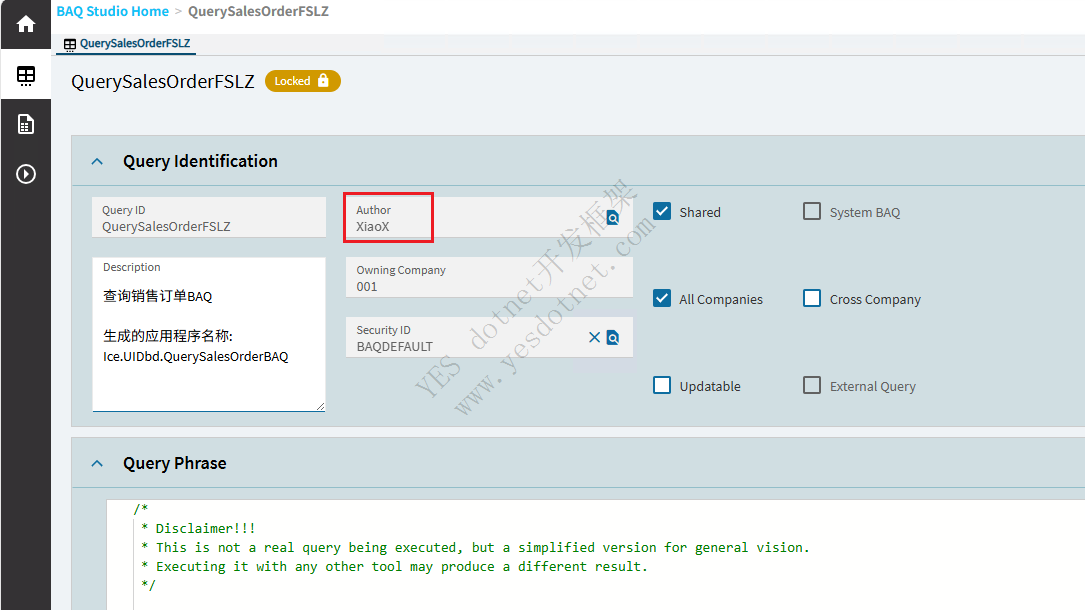Collapse the Query Identification section

97,161
